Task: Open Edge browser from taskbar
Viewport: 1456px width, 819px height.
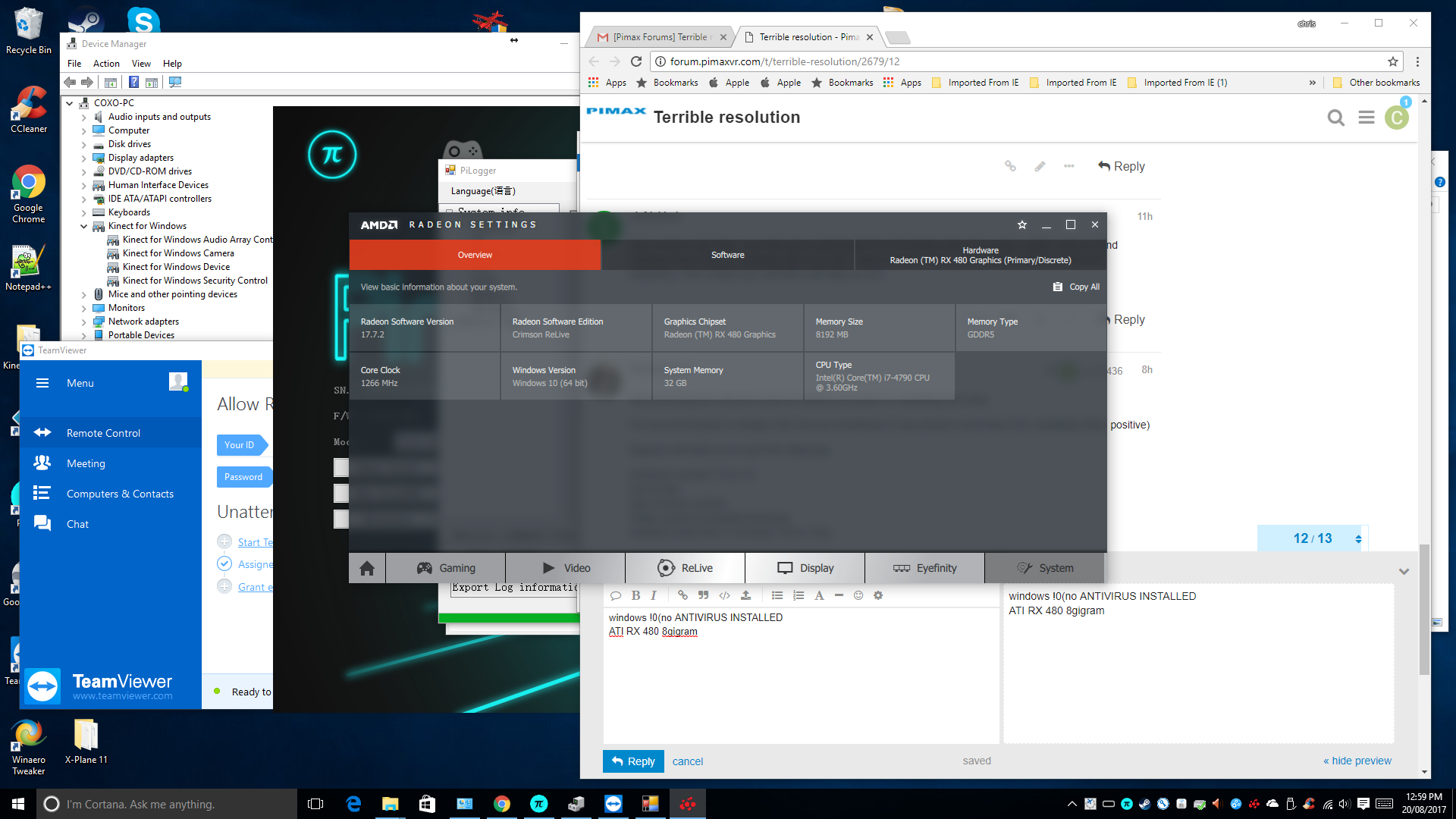Action: click(x=353, y=804)
